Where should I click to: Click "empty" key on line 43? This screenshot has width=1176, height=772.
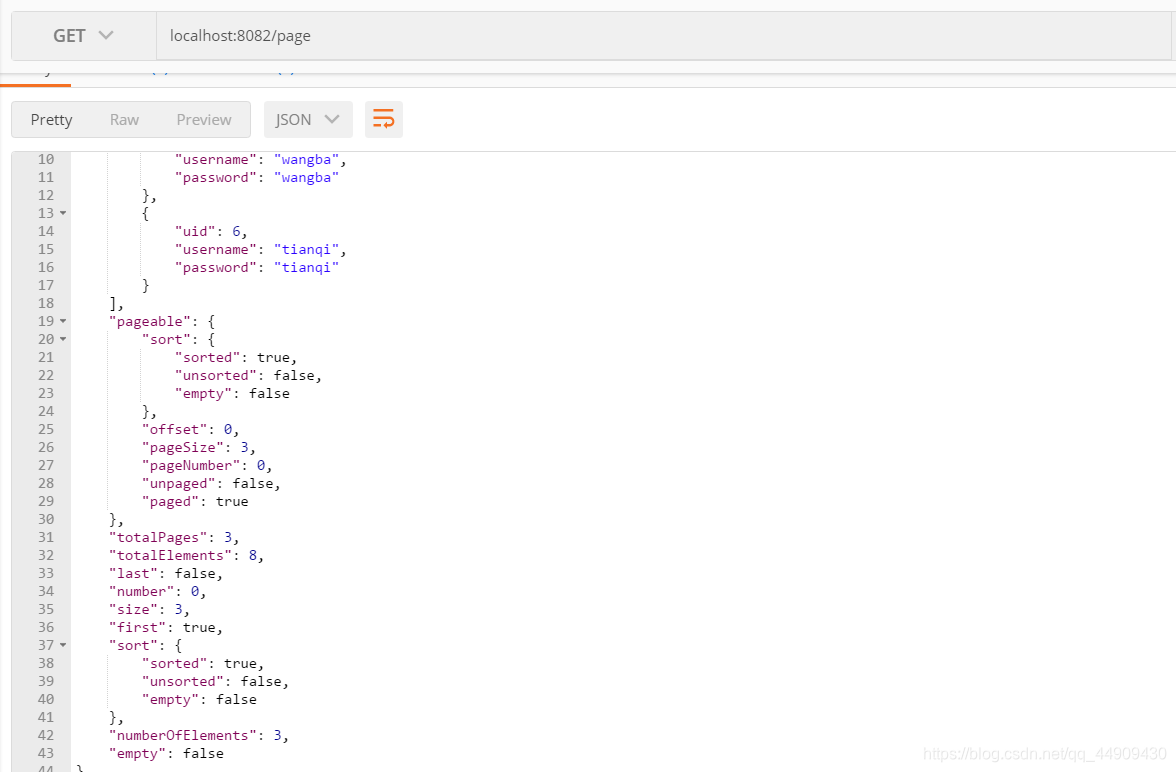click(x=137, y=753)
